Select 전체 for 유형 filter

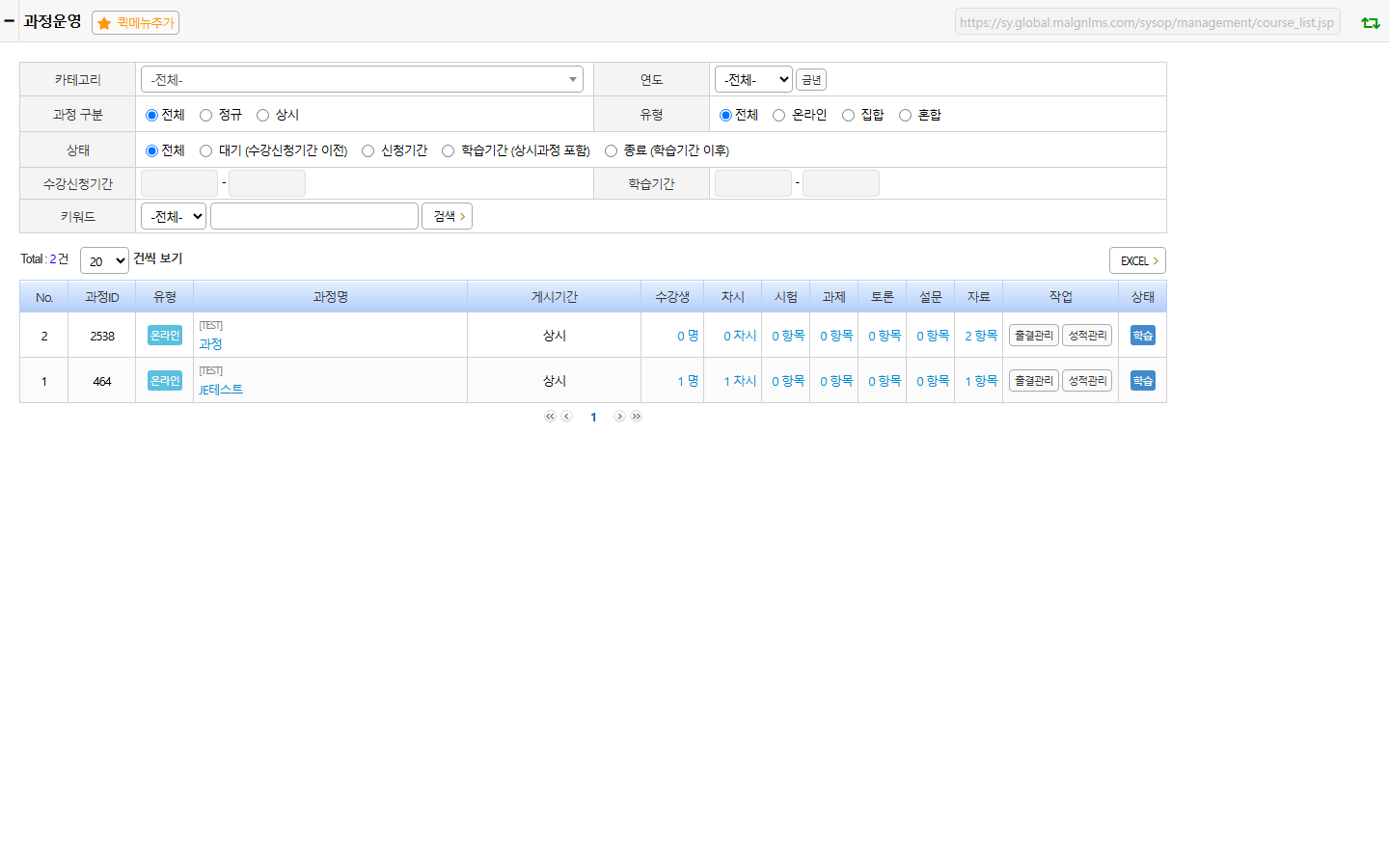pos(725,115)
